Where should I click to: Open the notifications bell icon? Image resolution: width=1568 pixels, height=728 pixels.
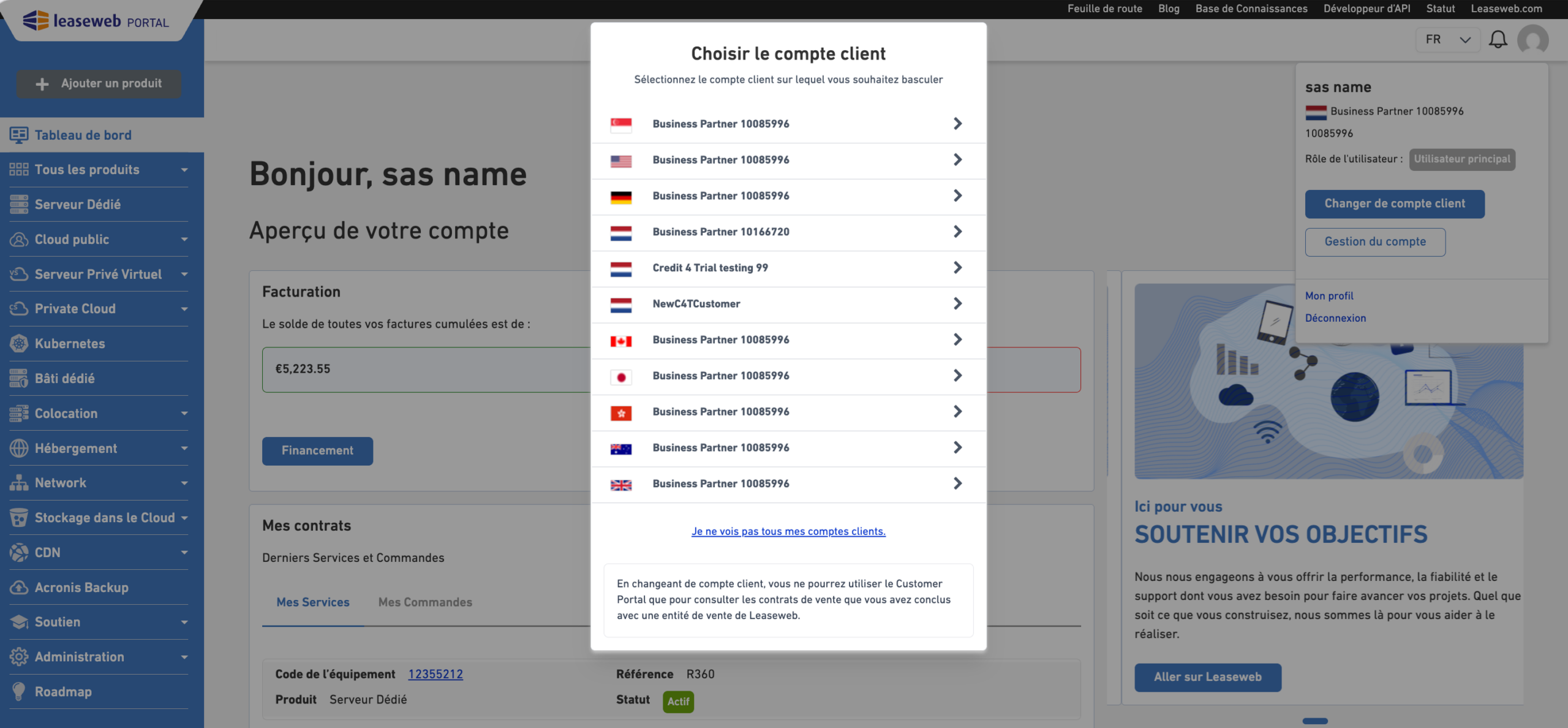[x=1498, y=40]
